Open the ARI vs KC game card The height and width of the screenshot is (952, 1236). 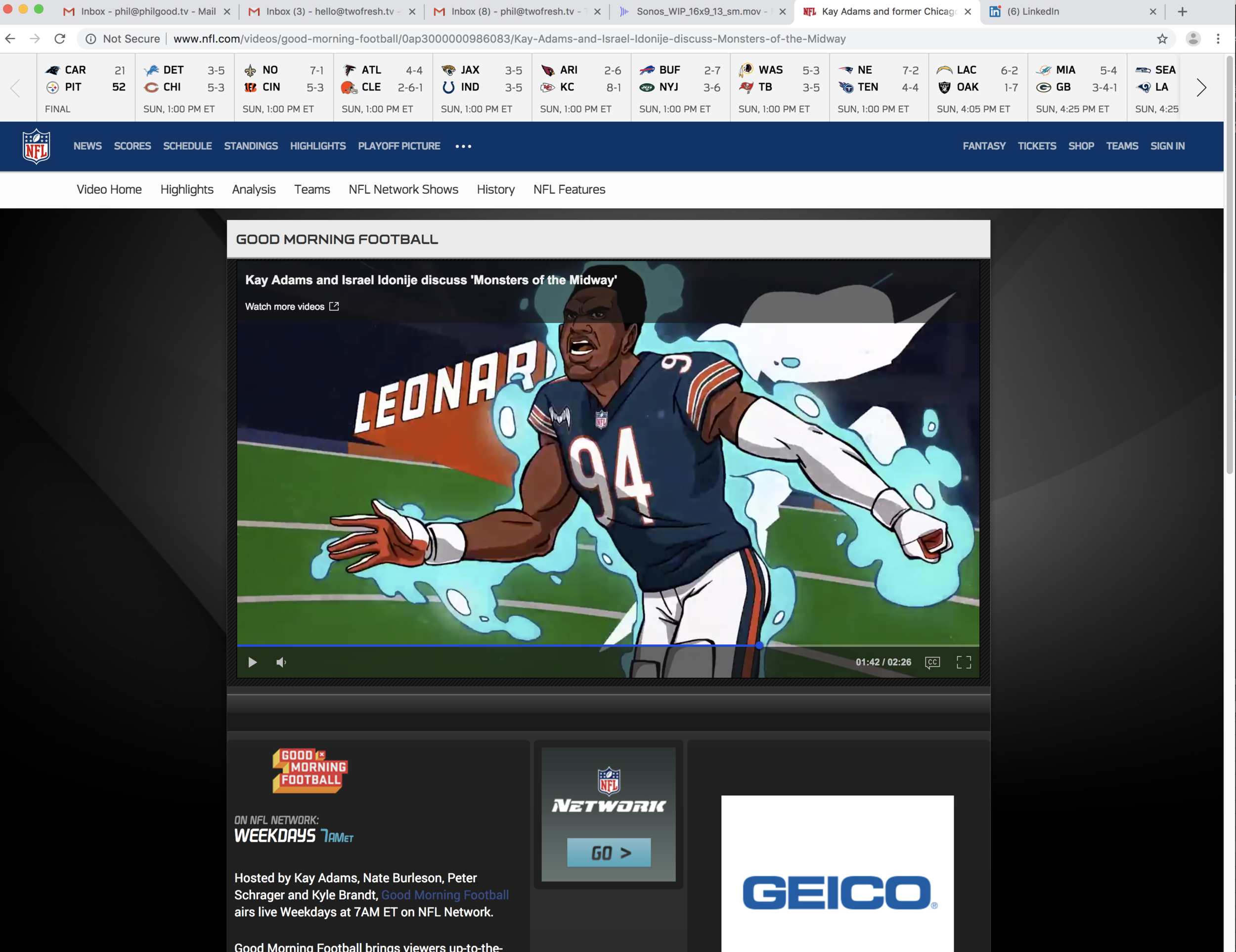click(x=581, y=87)
